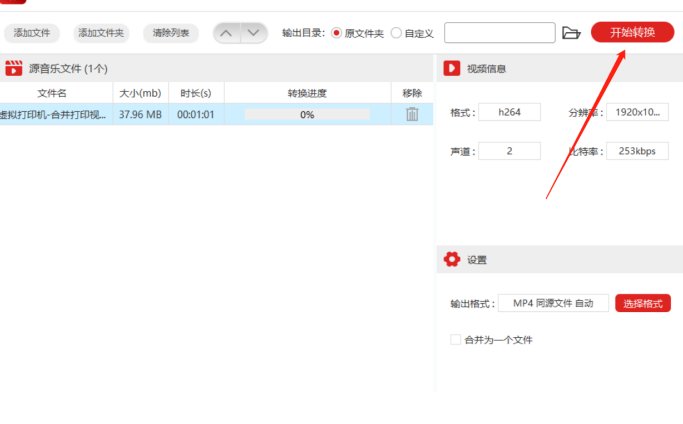Click the 视频信息 panel title
Viewport: 683px width, 424px height.
pyautogui.click(x=486, y=68)
